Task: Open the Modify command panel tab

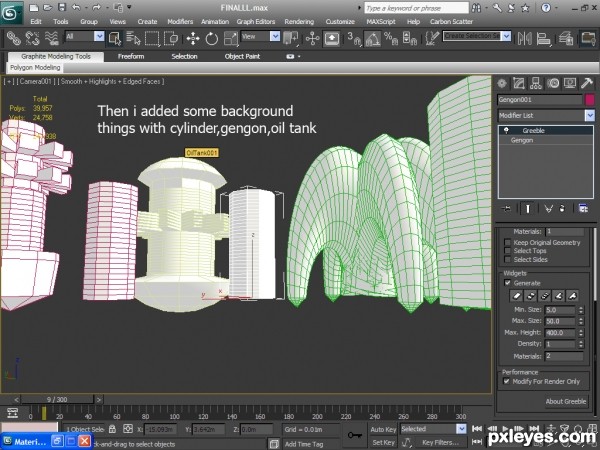Action: point(518,83)
